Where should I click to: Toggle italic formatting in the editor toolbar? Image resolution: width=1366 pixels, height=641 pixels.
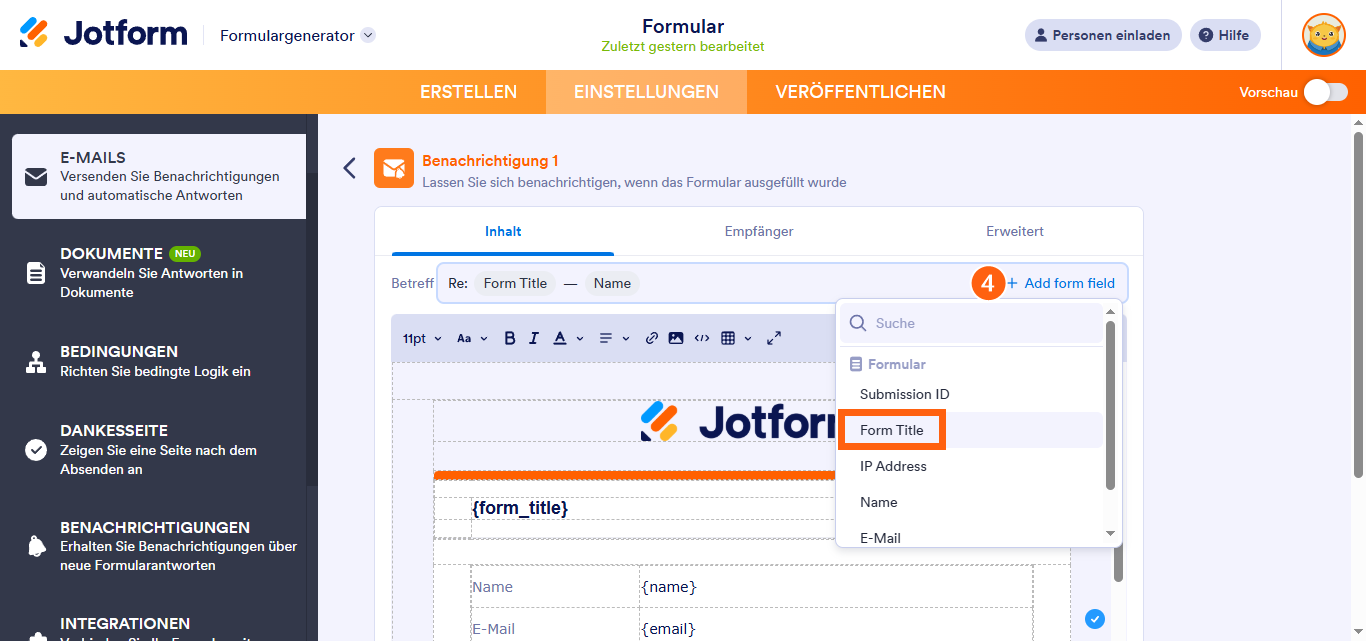click(534, 338)
